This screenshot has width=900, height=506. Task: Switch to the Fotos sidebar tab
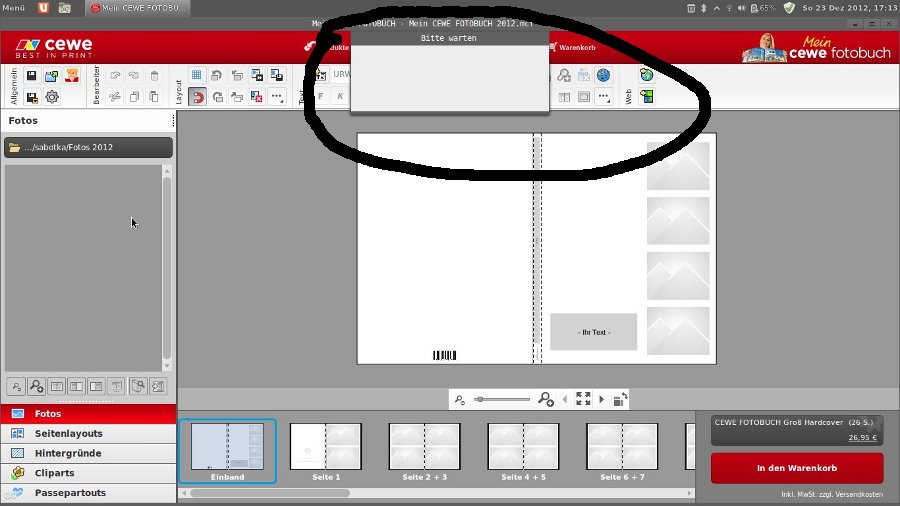coord(88,414)
